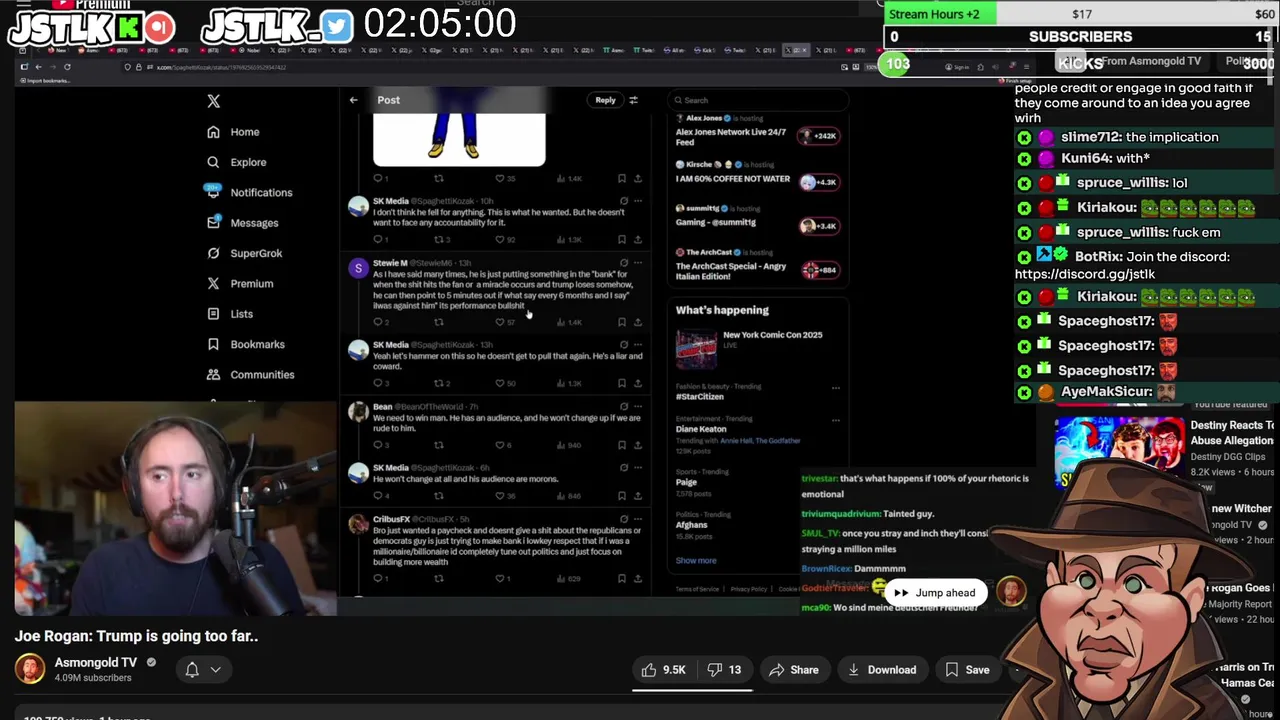
Task: Open Lists in the X sidebar
Action: (x=229, y=314)
